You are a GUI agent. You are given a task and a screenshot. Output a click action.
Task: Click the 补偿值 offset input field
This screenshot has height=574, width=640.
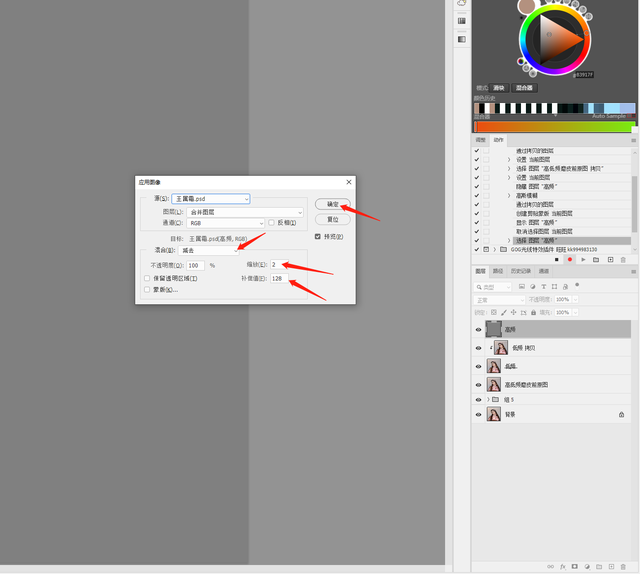pos(279,278)
